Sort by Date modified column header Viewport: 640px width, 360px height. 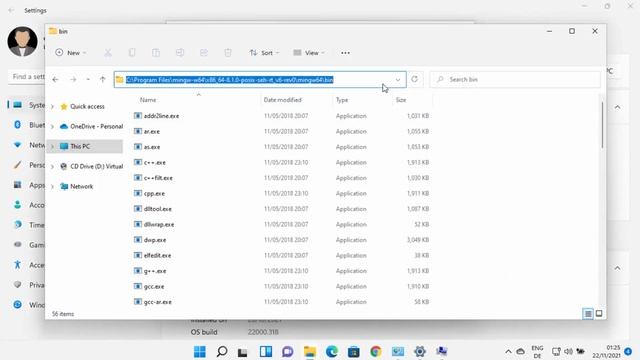282,100
